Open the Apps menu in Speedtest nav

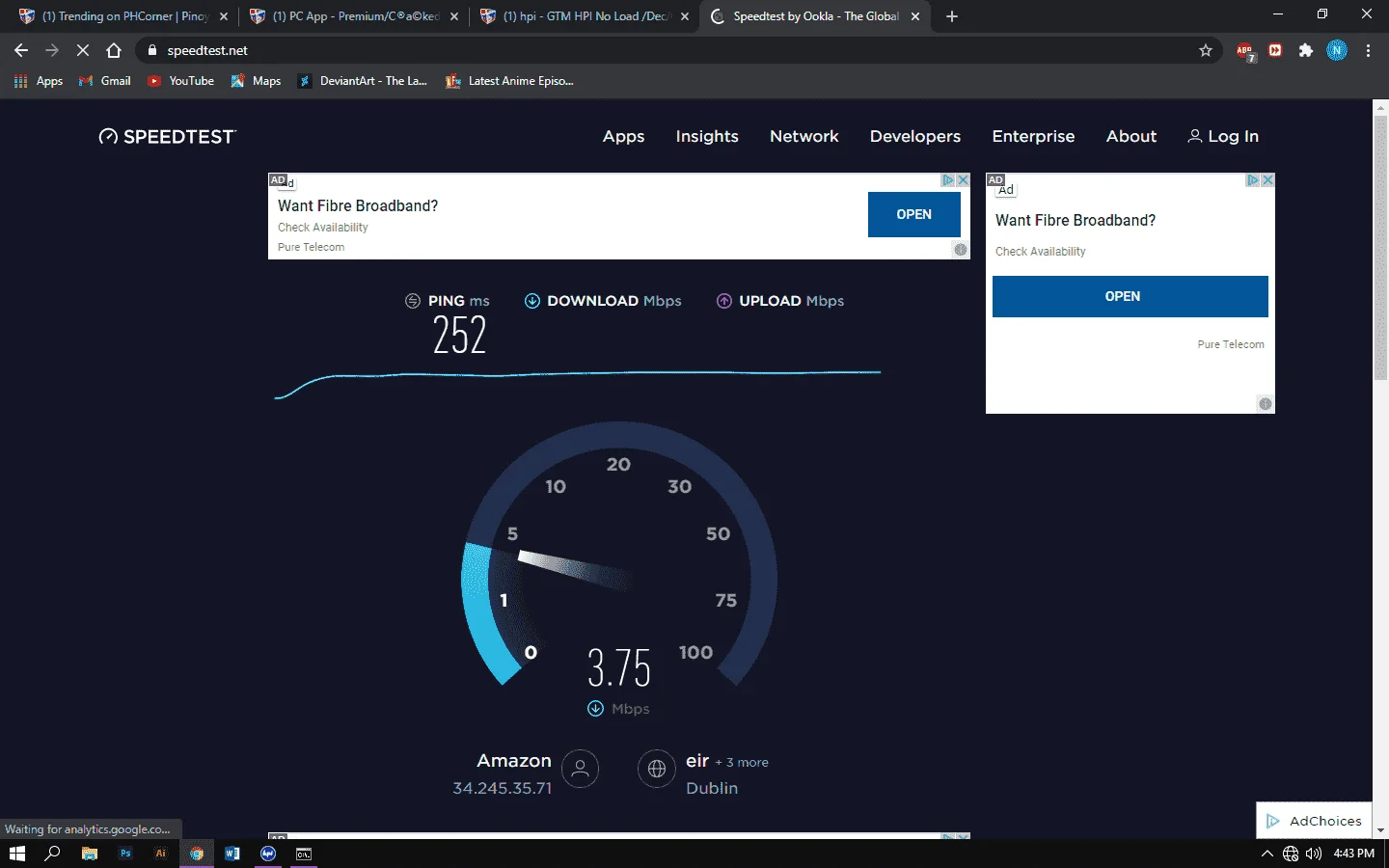[x=623, y=137]
